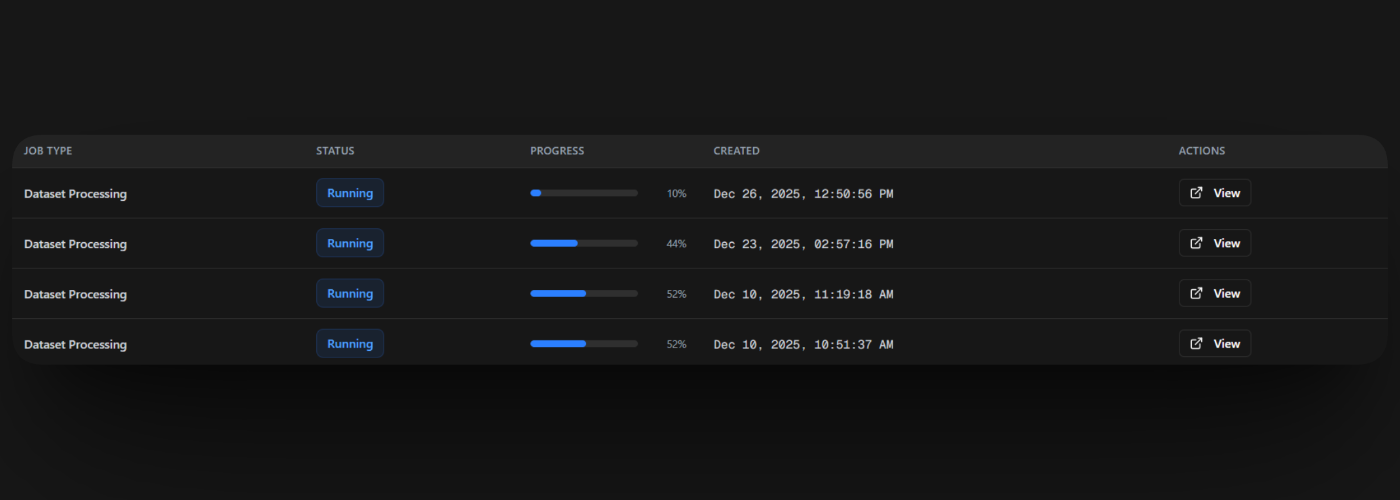Click open-link icon for job created 10:51:37 AM
This screenshot has width=1400, height=500.
(x=1196, y=344)
